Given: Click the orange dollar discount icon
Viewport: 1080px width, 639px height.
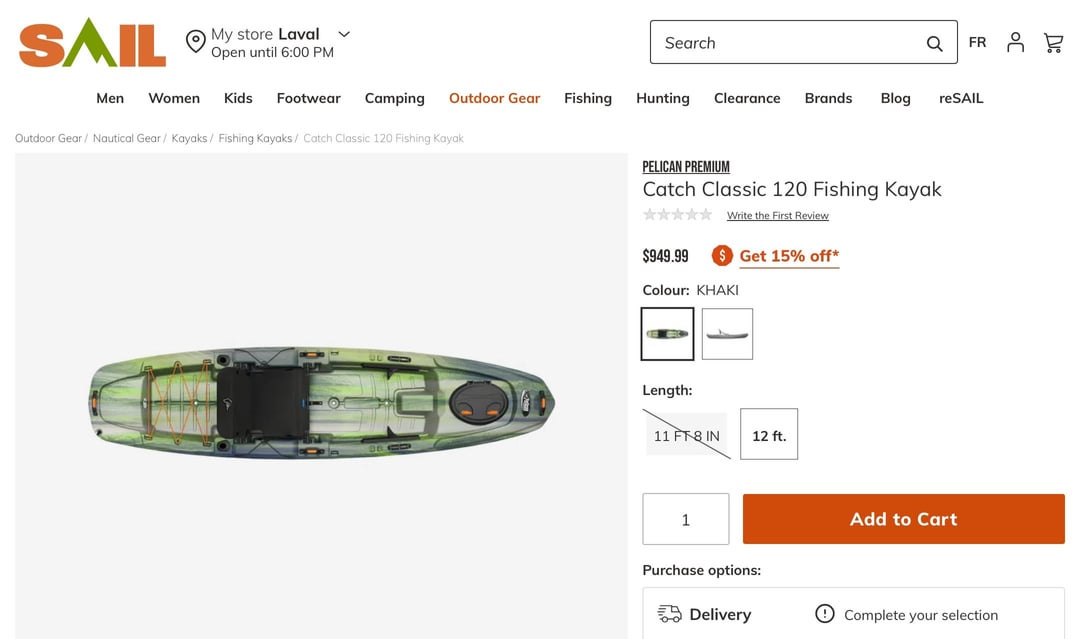Looking at the screenshot, I should pos(722,256).
